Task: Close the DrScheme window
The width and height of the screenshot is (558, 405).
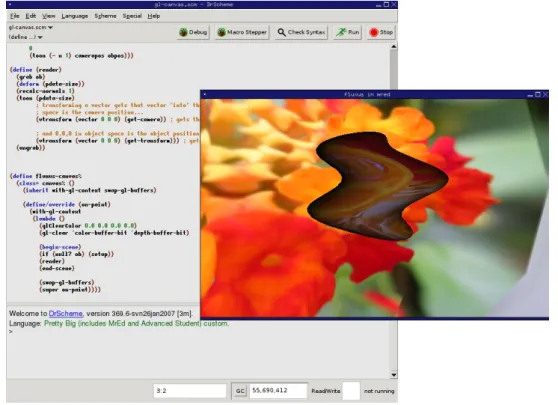Action: (x=394, y=5)
